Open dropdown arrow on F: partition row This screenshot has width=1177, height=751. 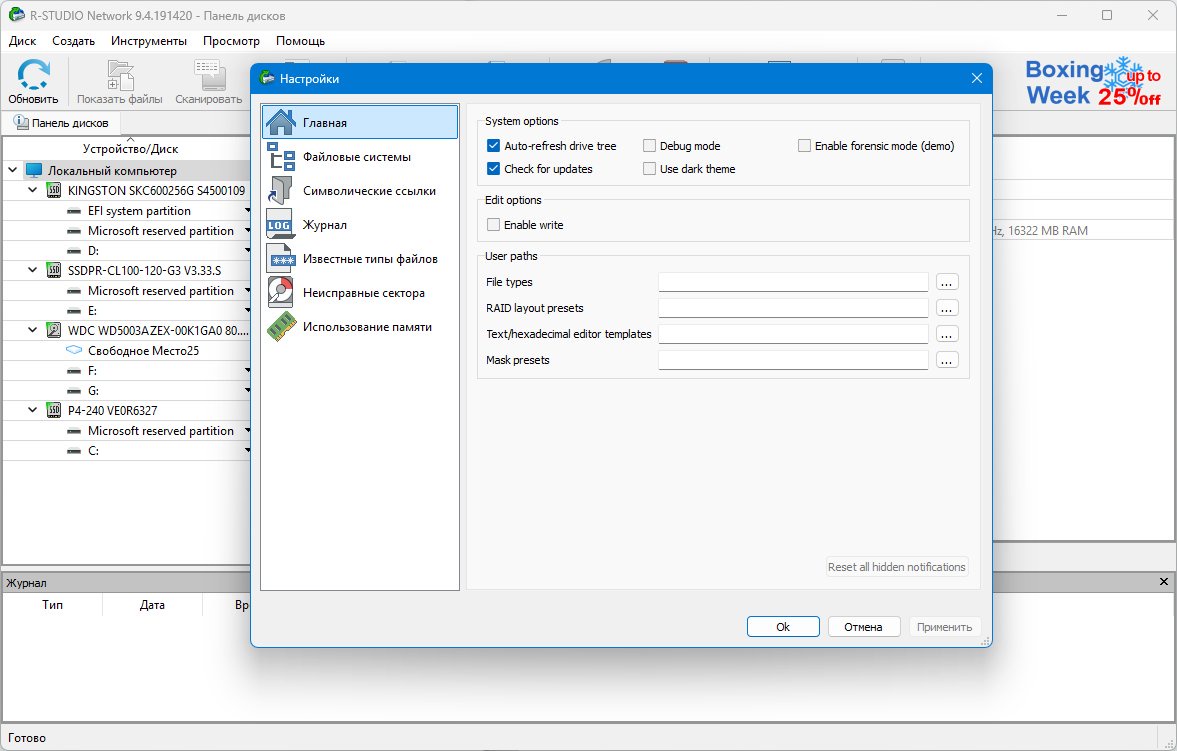[247, 371]
